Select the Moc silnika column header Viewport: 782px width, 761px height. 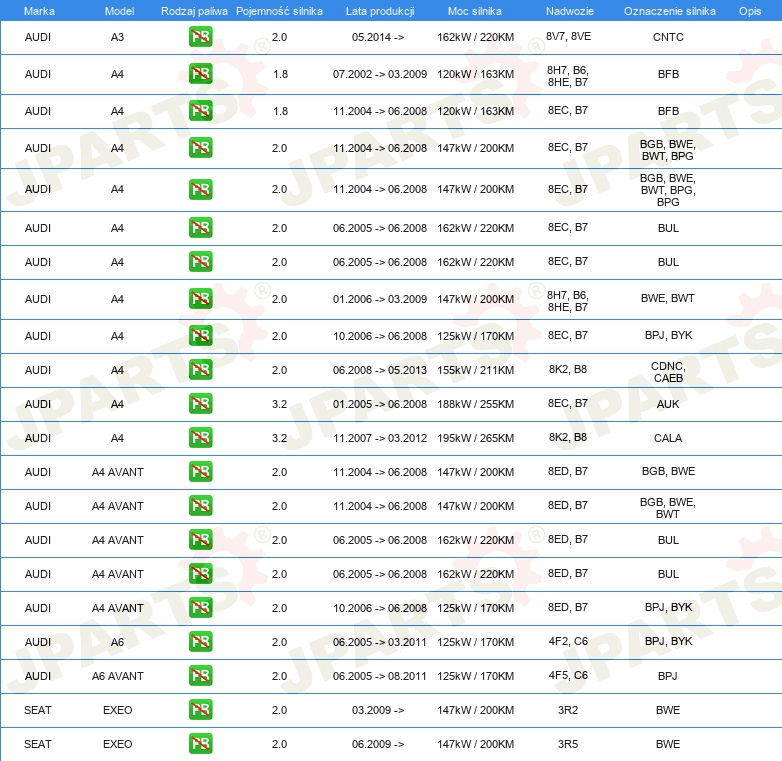click(475, 11)
